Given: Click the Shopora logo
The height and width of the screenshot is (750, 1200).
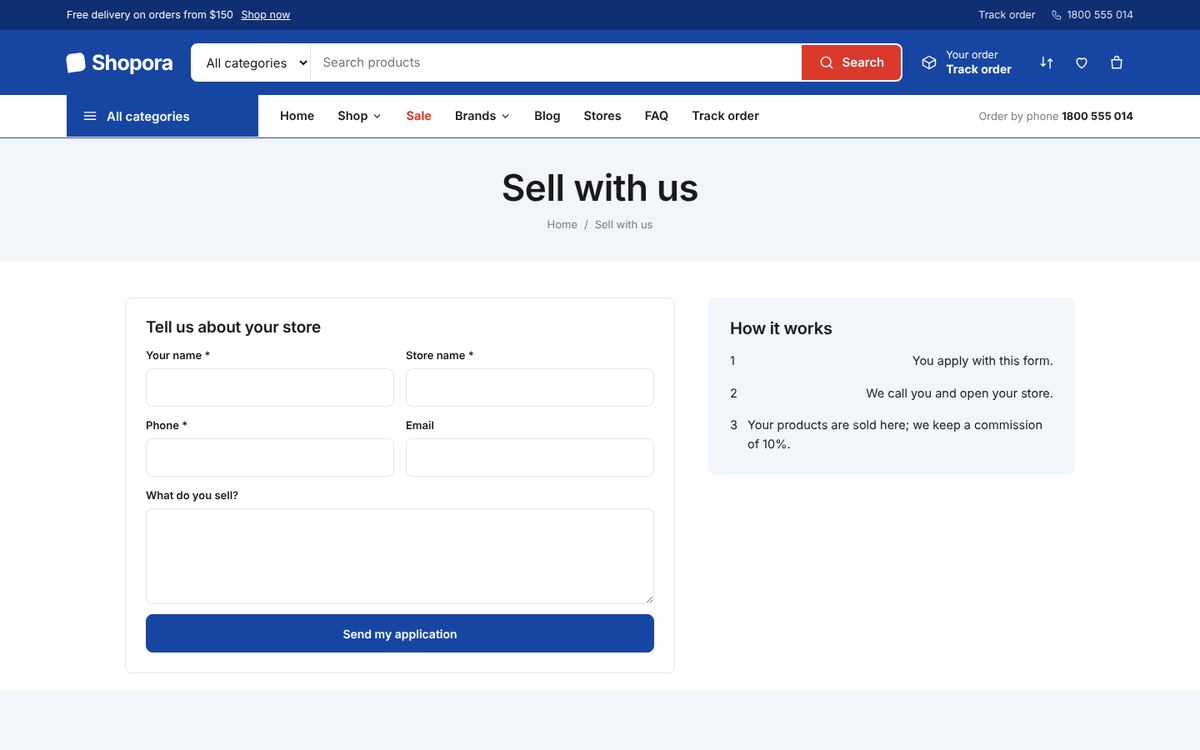Looking at the screenshot, I should (x=119, y=62).
